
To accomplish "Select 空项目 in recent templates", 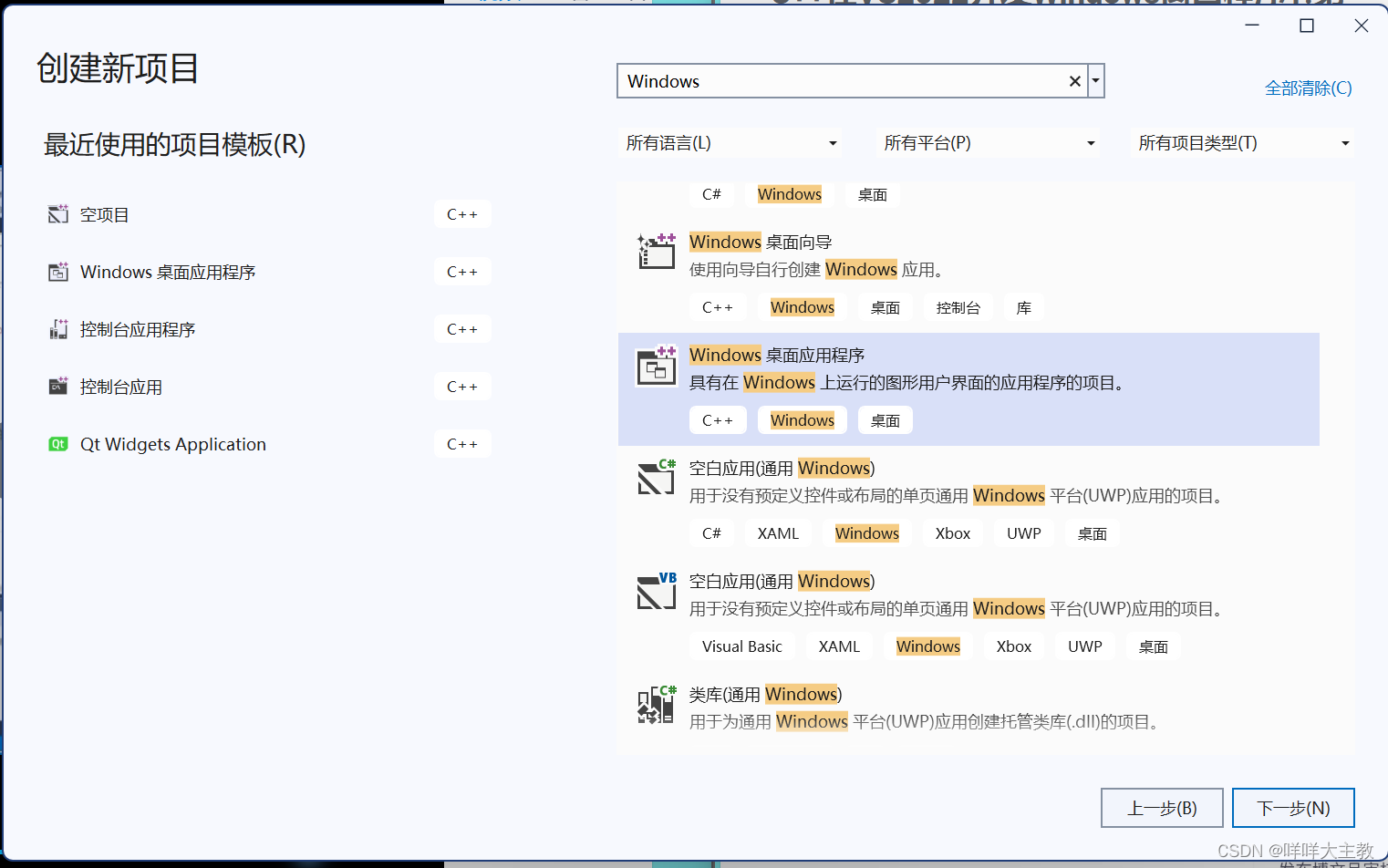I will (x=104, y=214).
